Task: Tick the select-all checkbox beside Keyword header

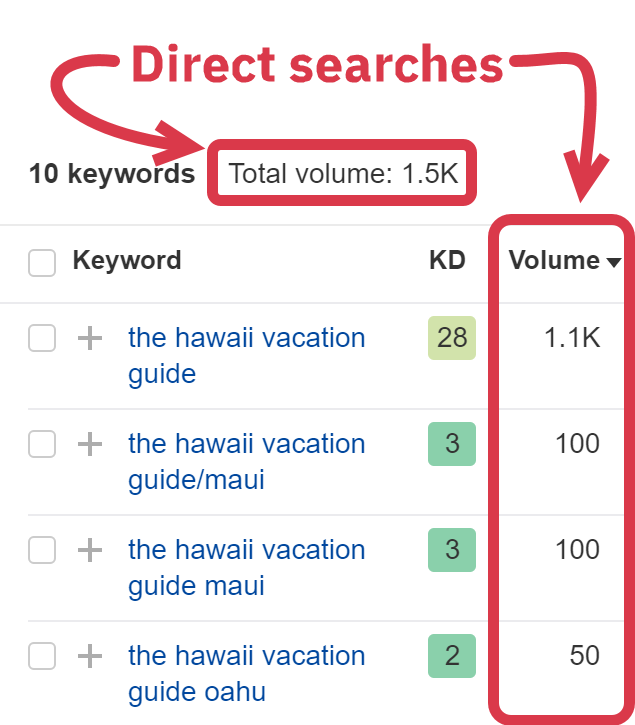Action: pos(42,263)
